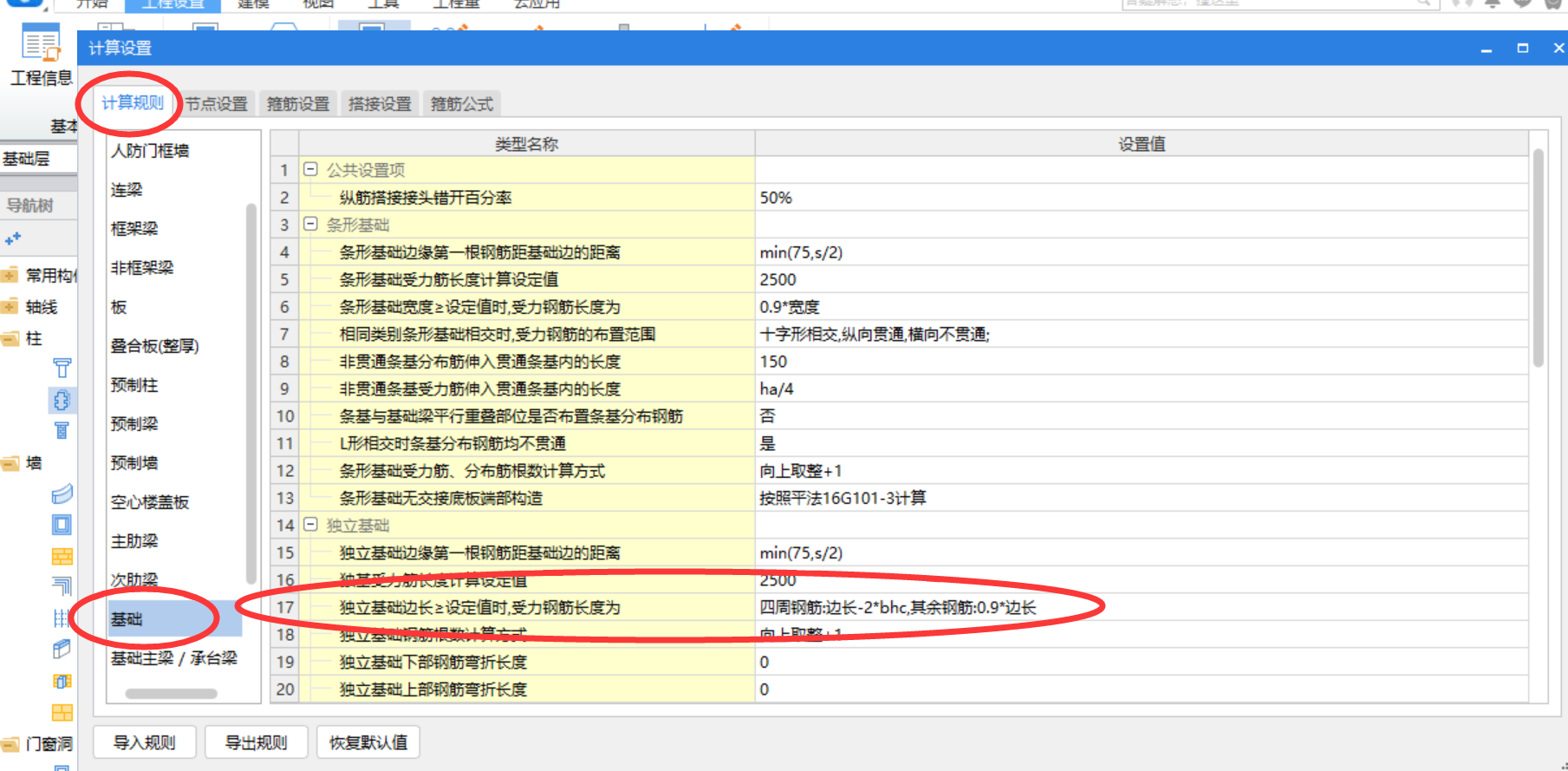The width and height of the screenshot is (1568, 771).
Task: Select the 柱 component icon under the 柱 folder
Action: [x=62, y=369]
